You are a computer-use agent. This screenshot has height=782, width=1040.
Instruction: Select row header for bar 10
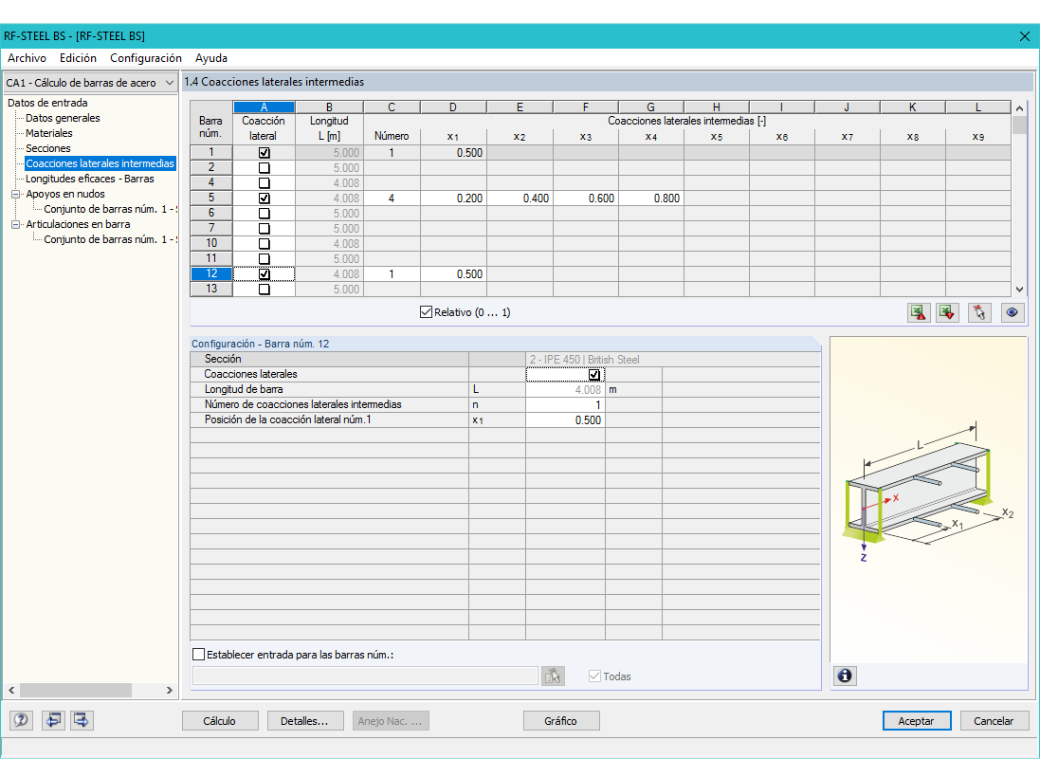point(211,243)
